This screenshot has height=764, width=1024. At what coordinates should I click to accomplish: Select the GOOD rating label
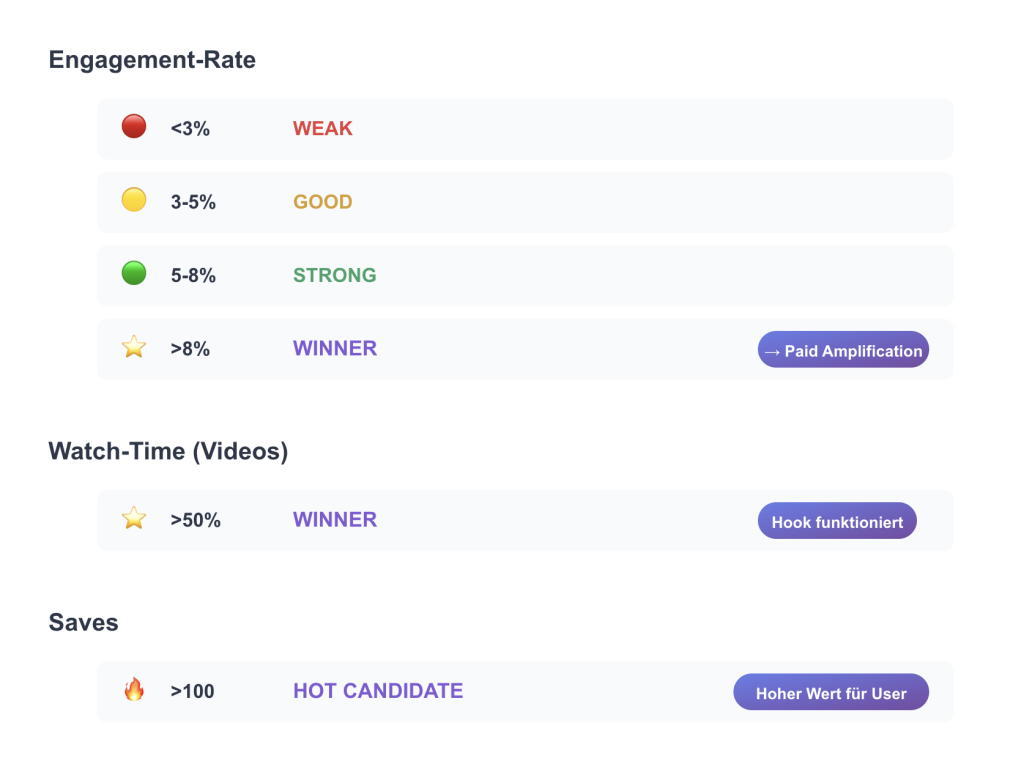point(322,202)
